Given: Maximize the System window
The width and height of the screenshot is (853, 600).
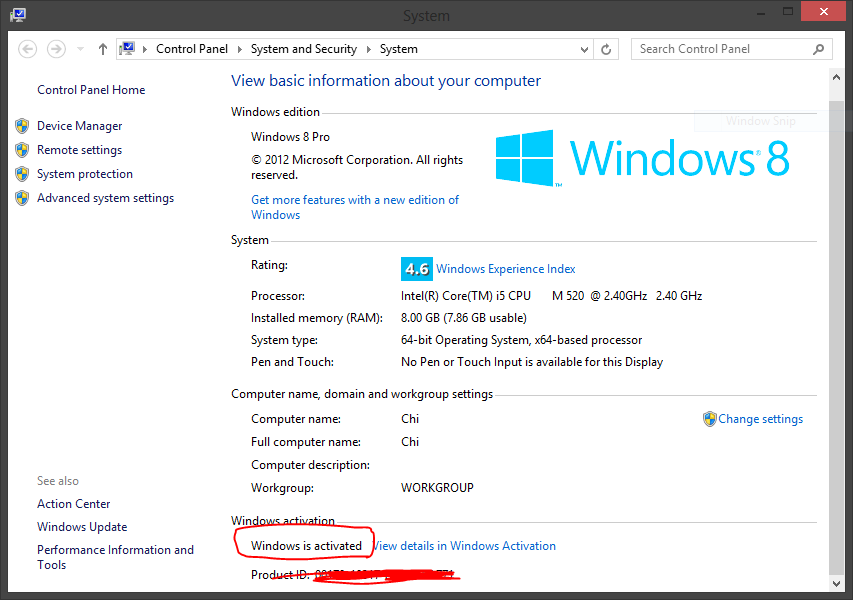Looking at the screenshot, I should coord(788,12).
